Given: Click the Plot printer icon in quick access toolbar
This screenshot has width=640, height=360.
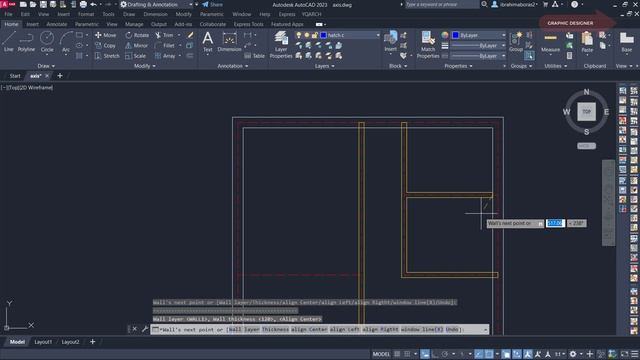Looking at the screenshot, I should [x=83, y=4].
